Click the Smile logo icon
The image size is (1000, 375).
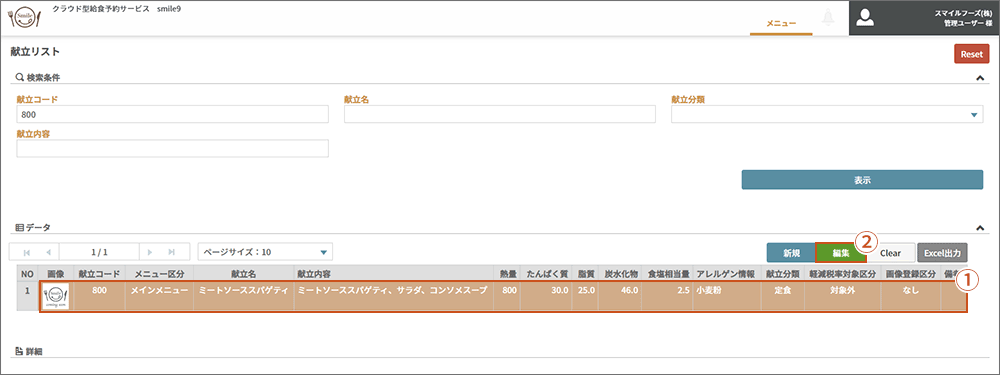(x=24, y=17)
